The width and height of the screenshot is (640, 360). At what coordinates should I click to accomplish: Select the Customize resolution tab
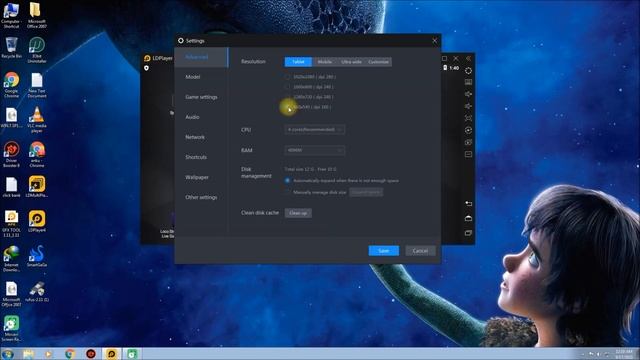coord(378,62)
